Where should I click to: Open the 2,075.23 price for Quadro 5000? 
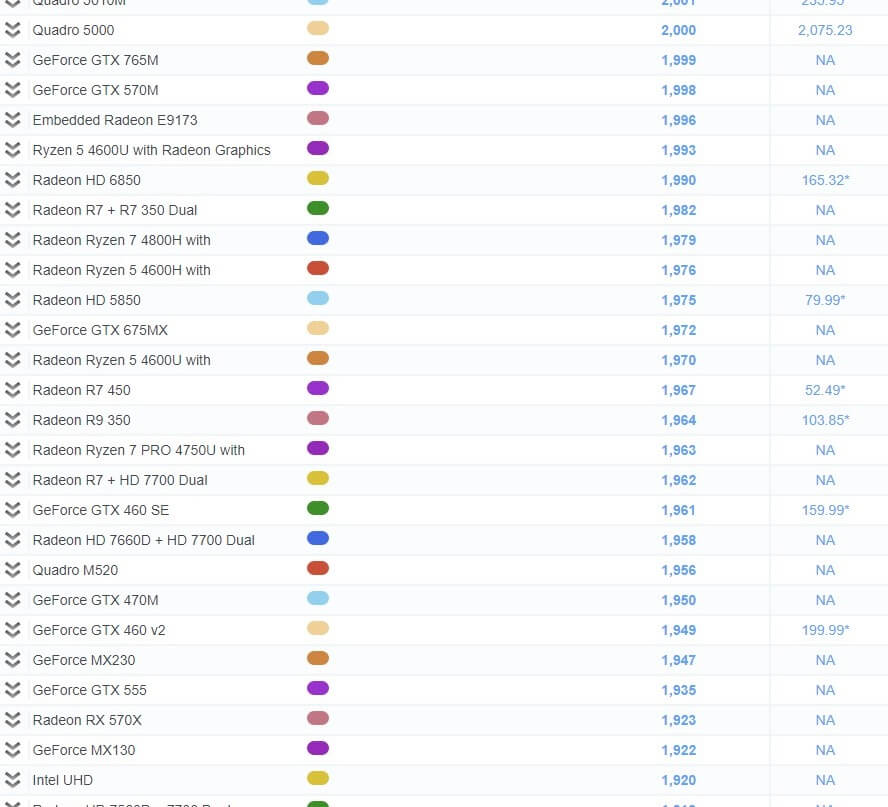click(x=825, y=31)
